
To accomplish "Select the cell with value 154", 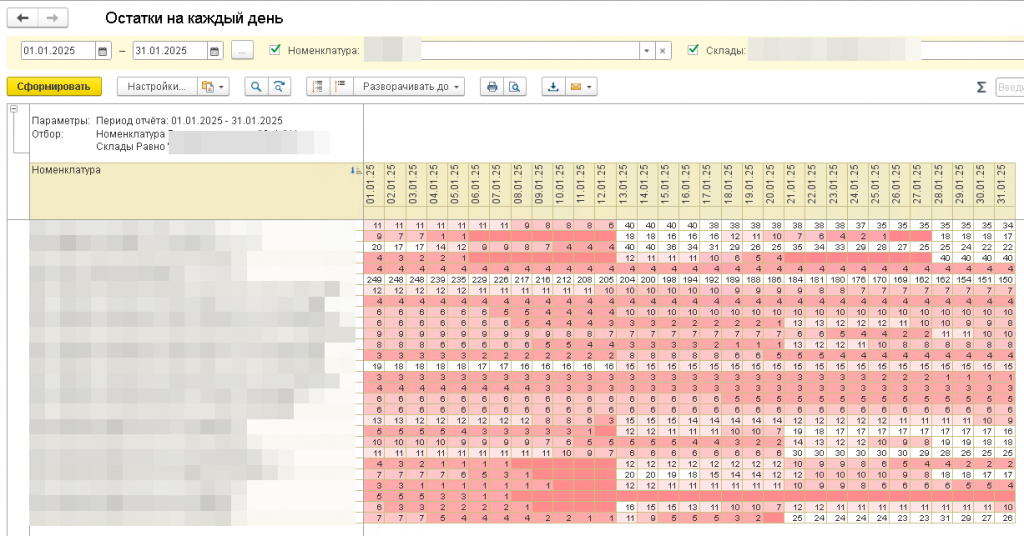I will (963, 279).
